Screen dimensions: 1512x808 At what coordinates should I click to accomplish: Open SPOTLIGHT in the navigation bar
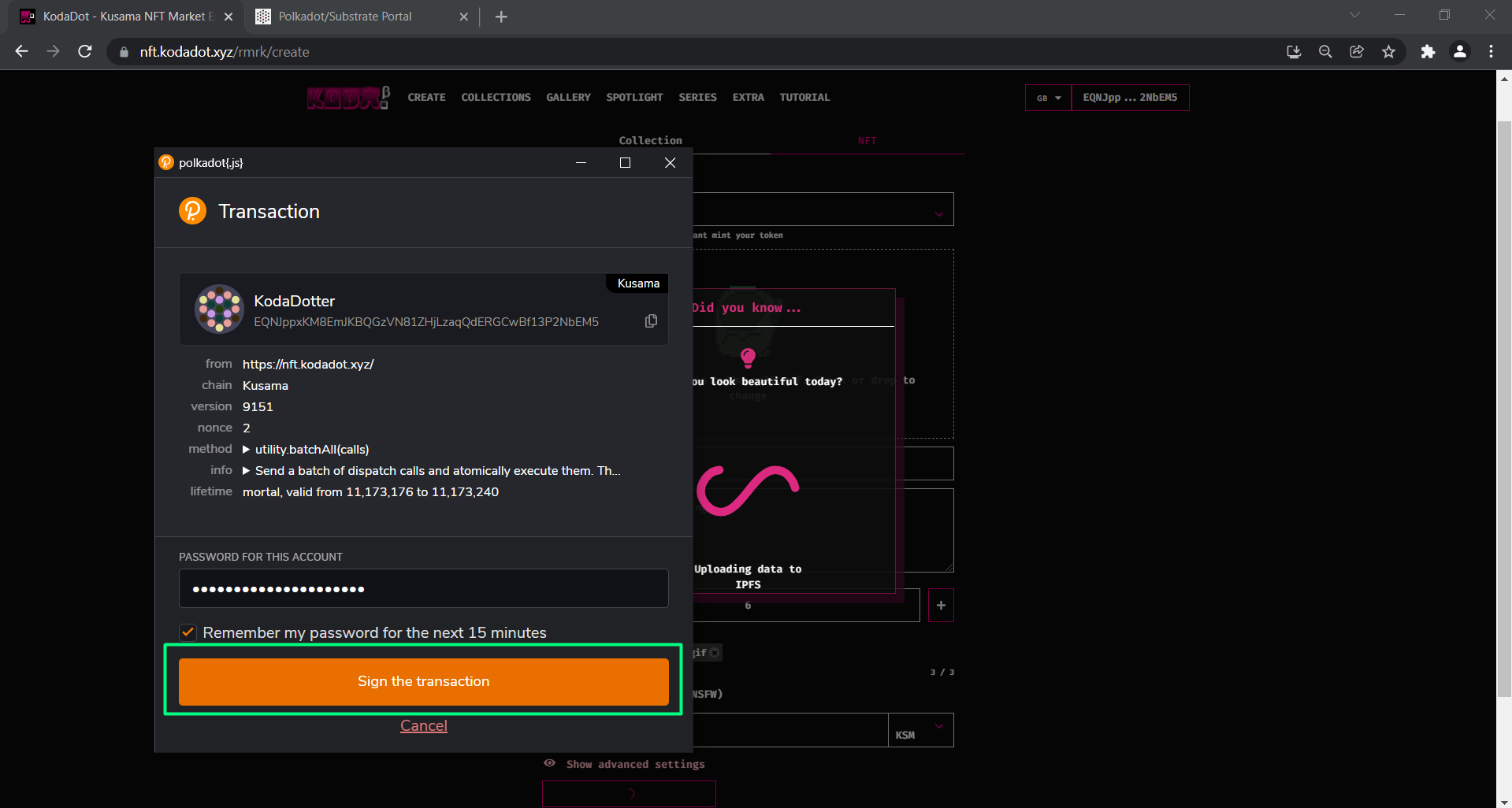[634, 98]
